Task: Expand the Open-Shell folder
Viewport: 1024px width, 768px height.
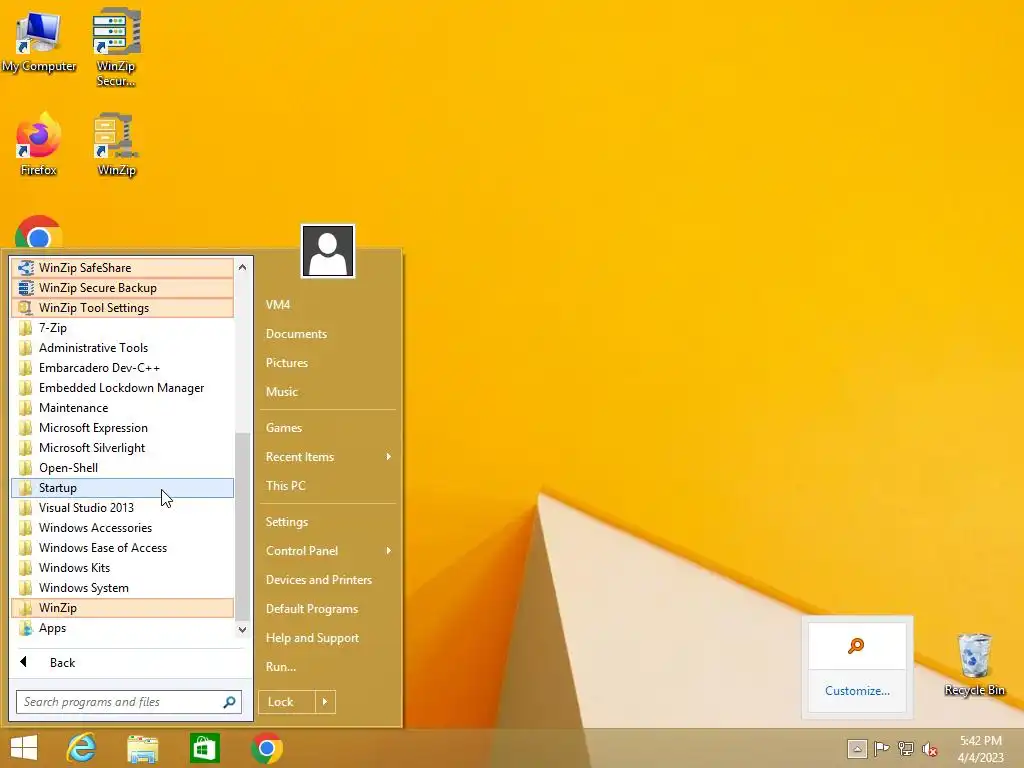Action: 122,468
